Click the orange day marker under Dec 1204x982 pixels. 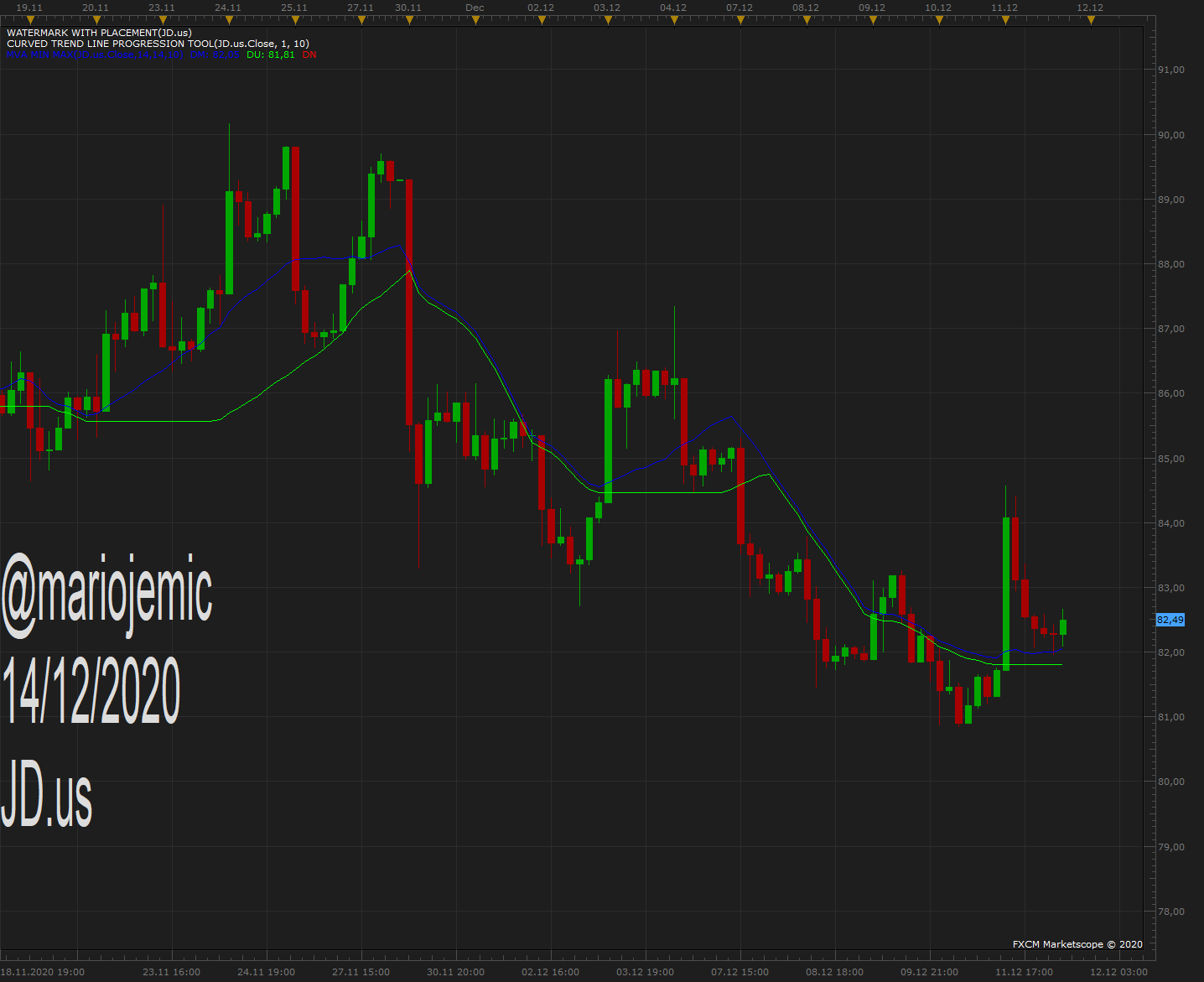[475, 20]
